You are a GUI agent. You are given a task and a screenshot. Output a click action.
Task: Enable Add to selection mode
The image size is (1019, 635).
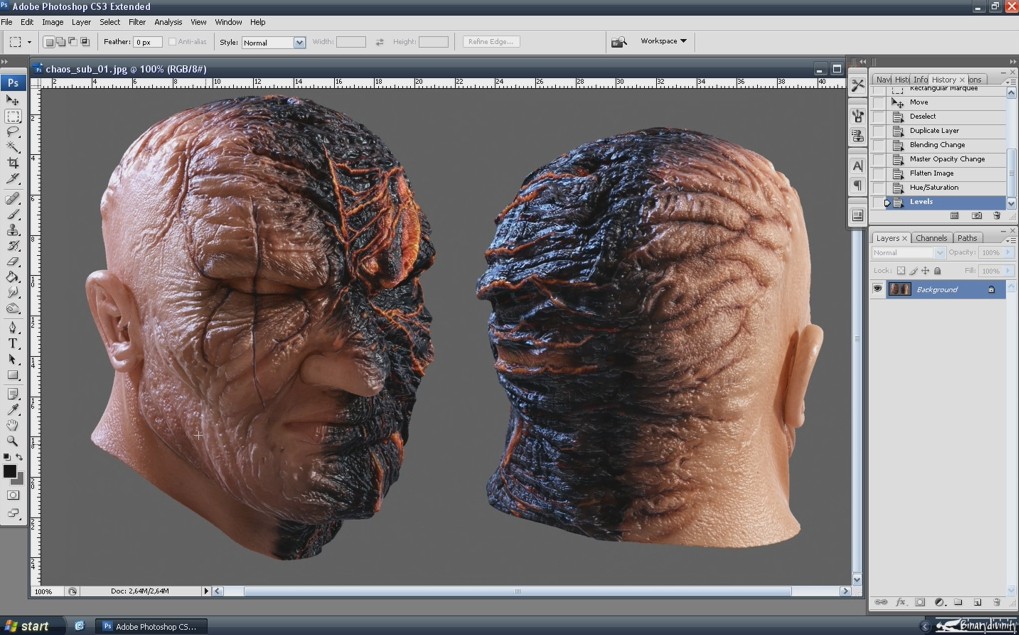click(x=60, y=42)
